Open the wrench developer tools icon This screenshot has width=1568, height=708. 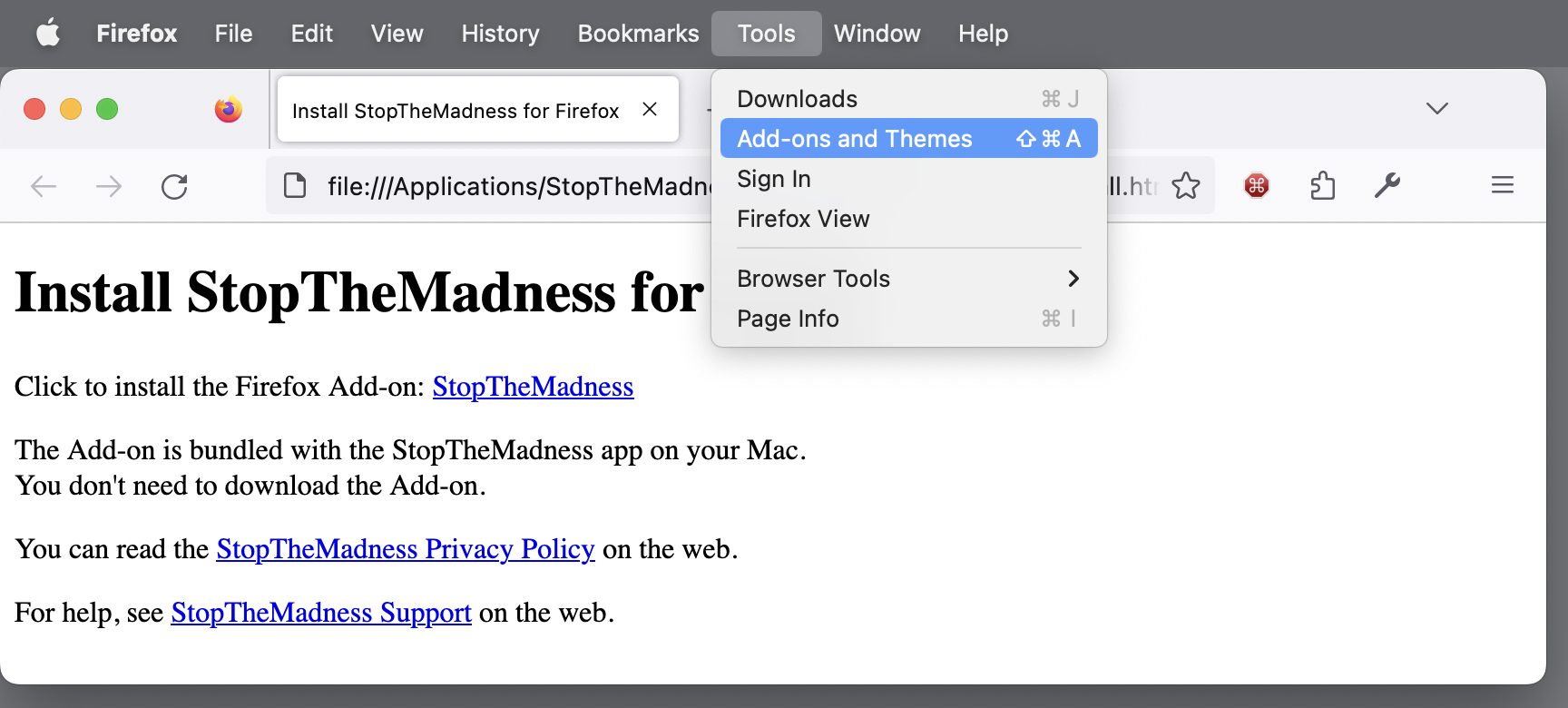(1387, 186)
